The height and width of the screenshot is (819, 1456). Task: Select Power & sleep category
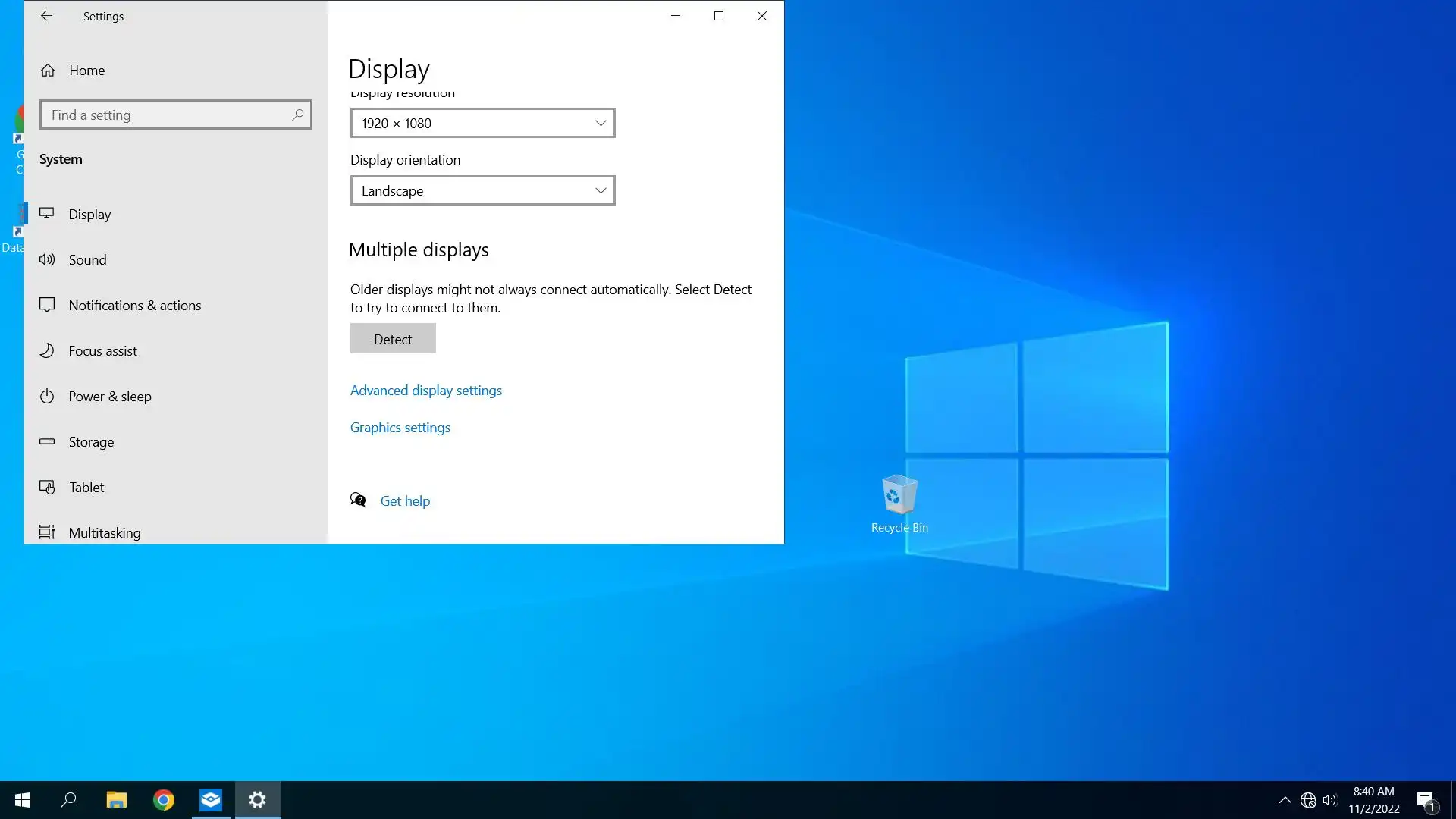109,397
